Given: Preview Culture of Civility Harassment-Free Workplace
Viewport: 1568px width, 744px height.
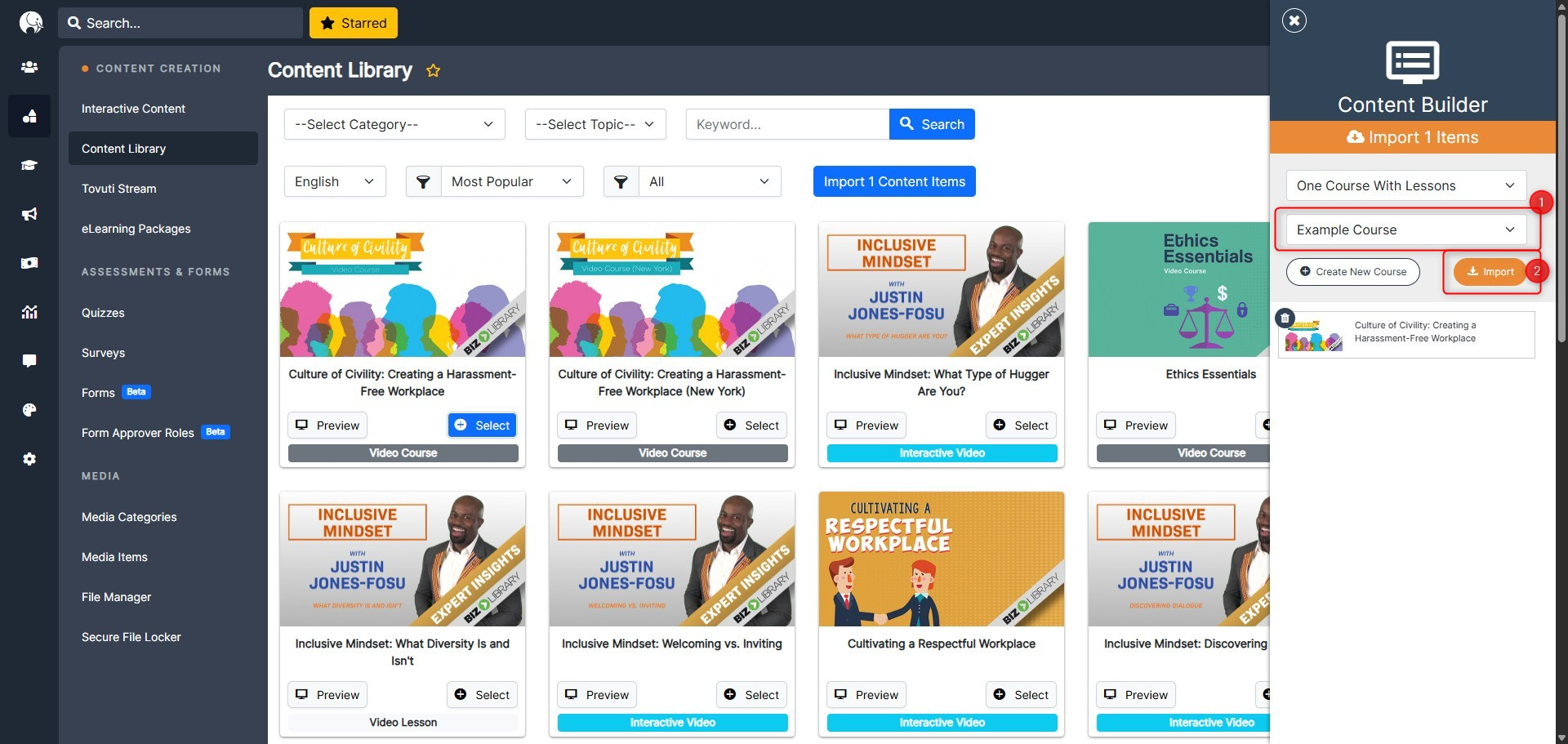Looking at the screenshot, I should (327, 425).
